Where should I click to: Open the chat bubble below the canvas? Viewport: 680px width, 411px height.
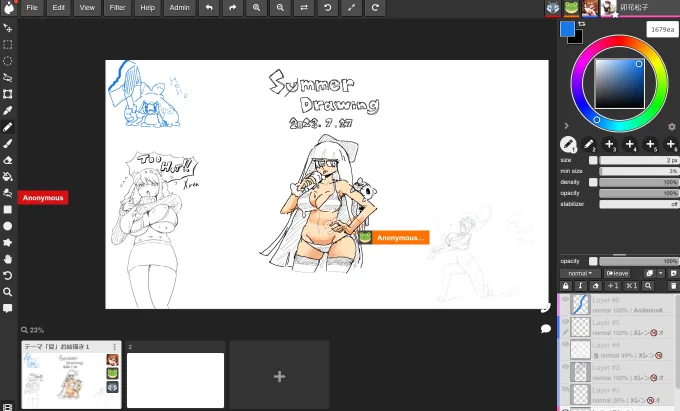(x=546, y=329)
